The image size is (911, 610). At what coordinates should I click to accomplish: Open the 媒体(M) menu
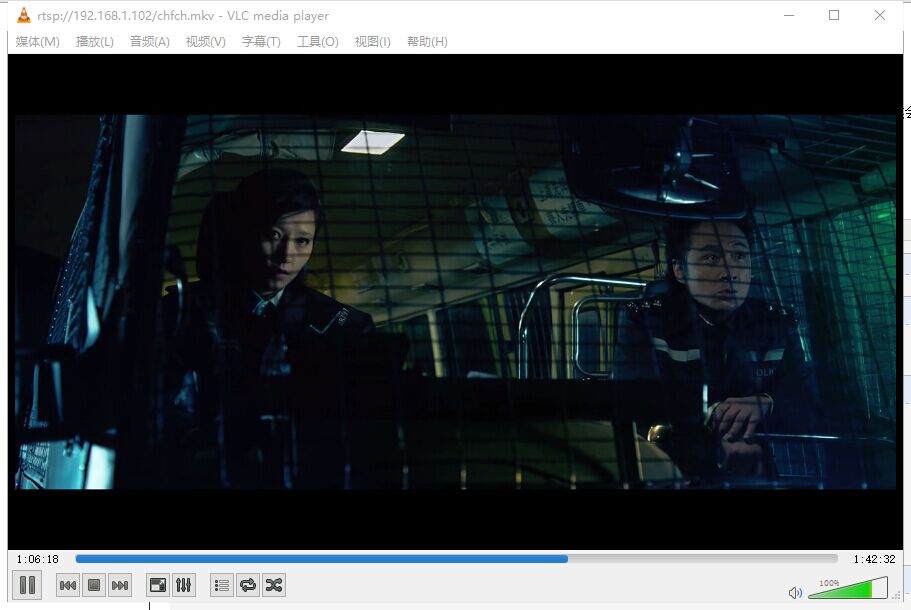pos(37,41)
